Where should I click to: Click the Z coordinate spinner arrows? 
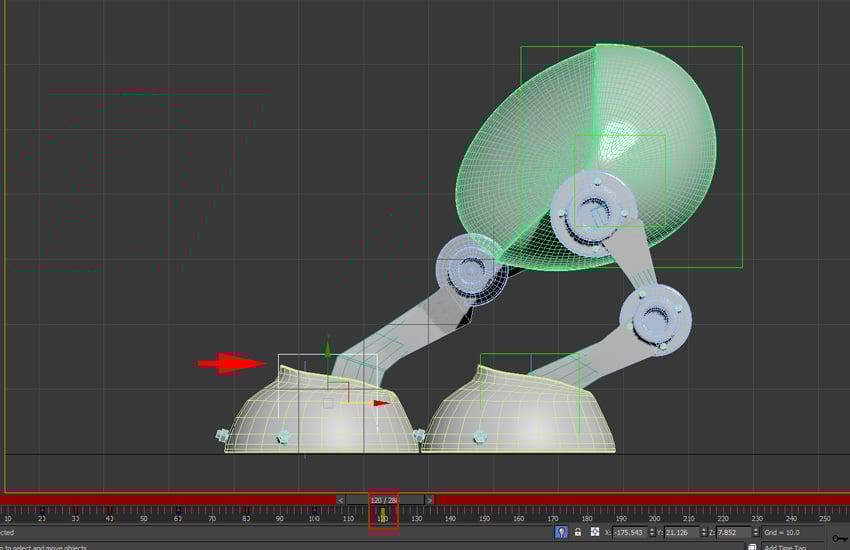click(756, 533)
